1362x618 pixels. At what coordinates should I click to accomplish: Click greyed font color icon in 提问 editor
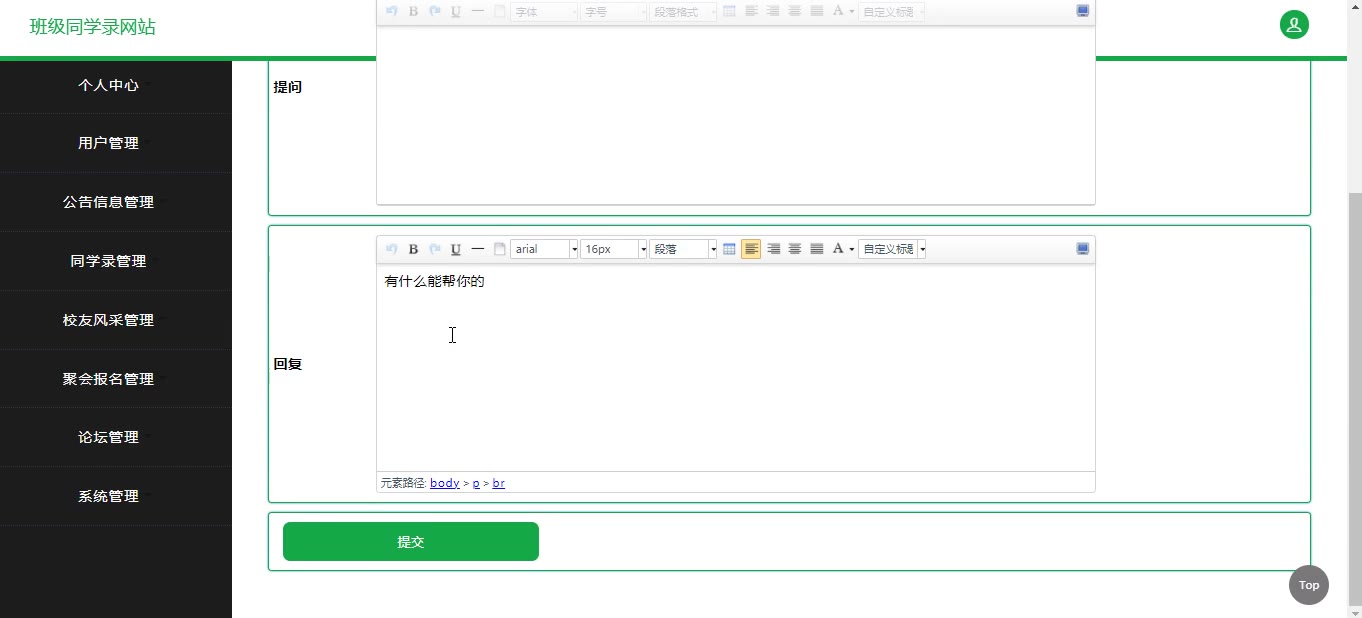point(838,12)
